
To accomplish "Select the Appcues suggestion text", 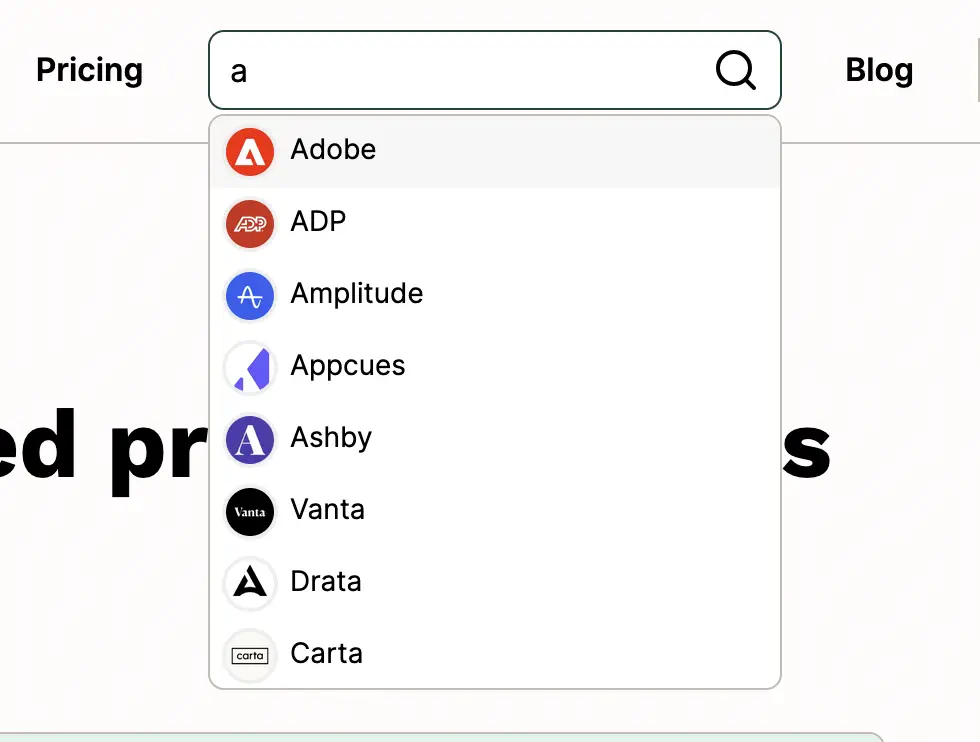I will [x=348, y=366].
